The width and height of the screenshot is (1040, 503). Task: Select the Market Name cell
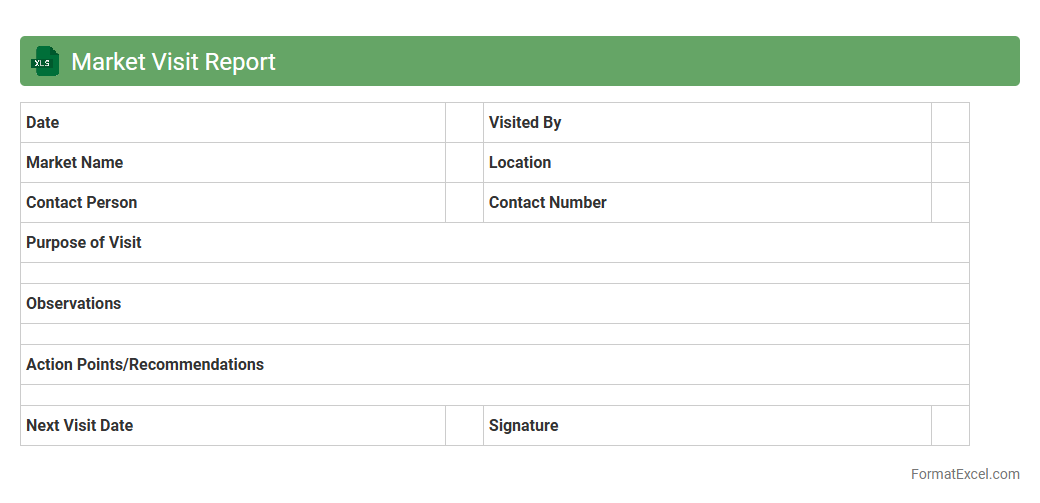(x=232, y=163)
